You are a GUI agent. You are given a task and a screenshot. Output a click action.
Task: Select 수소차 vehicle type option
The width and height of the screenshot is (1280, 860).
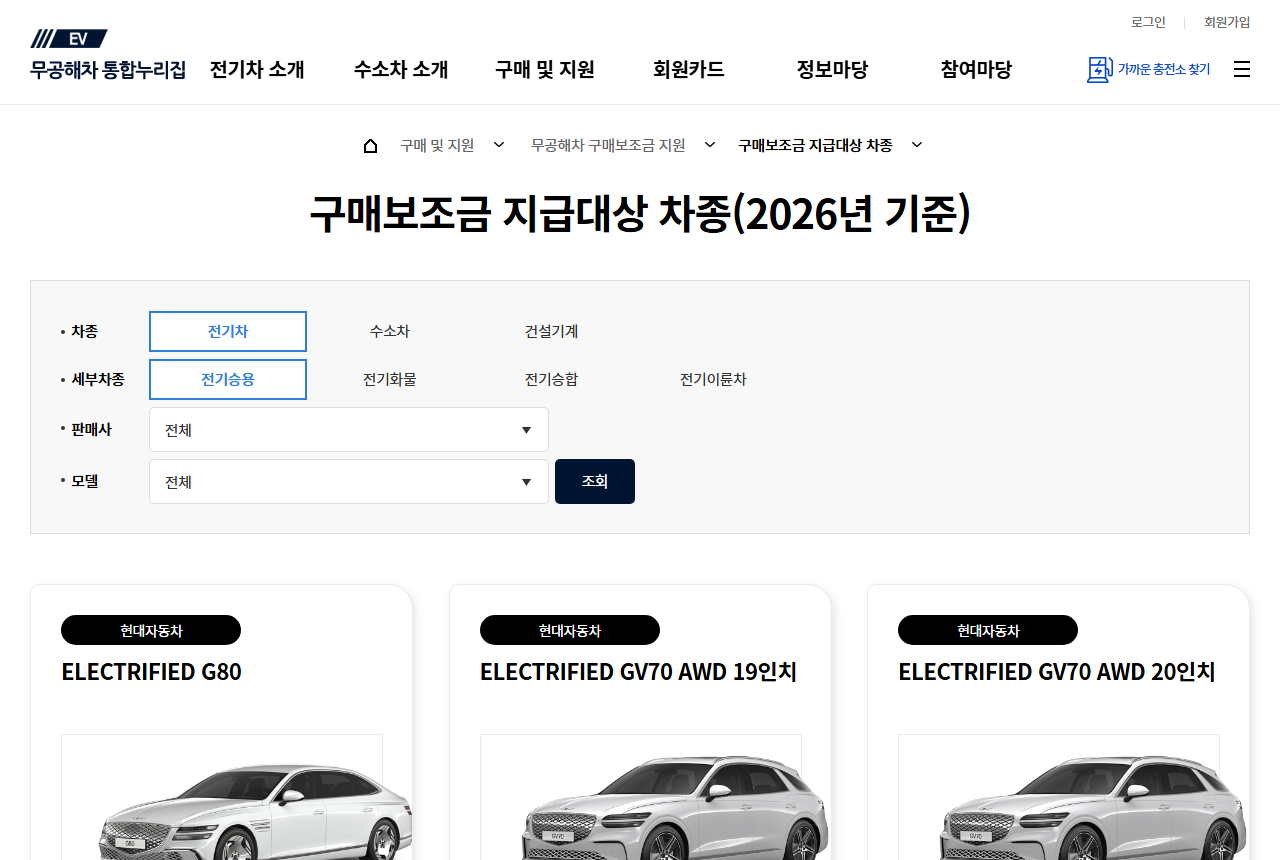coord(389,332)
